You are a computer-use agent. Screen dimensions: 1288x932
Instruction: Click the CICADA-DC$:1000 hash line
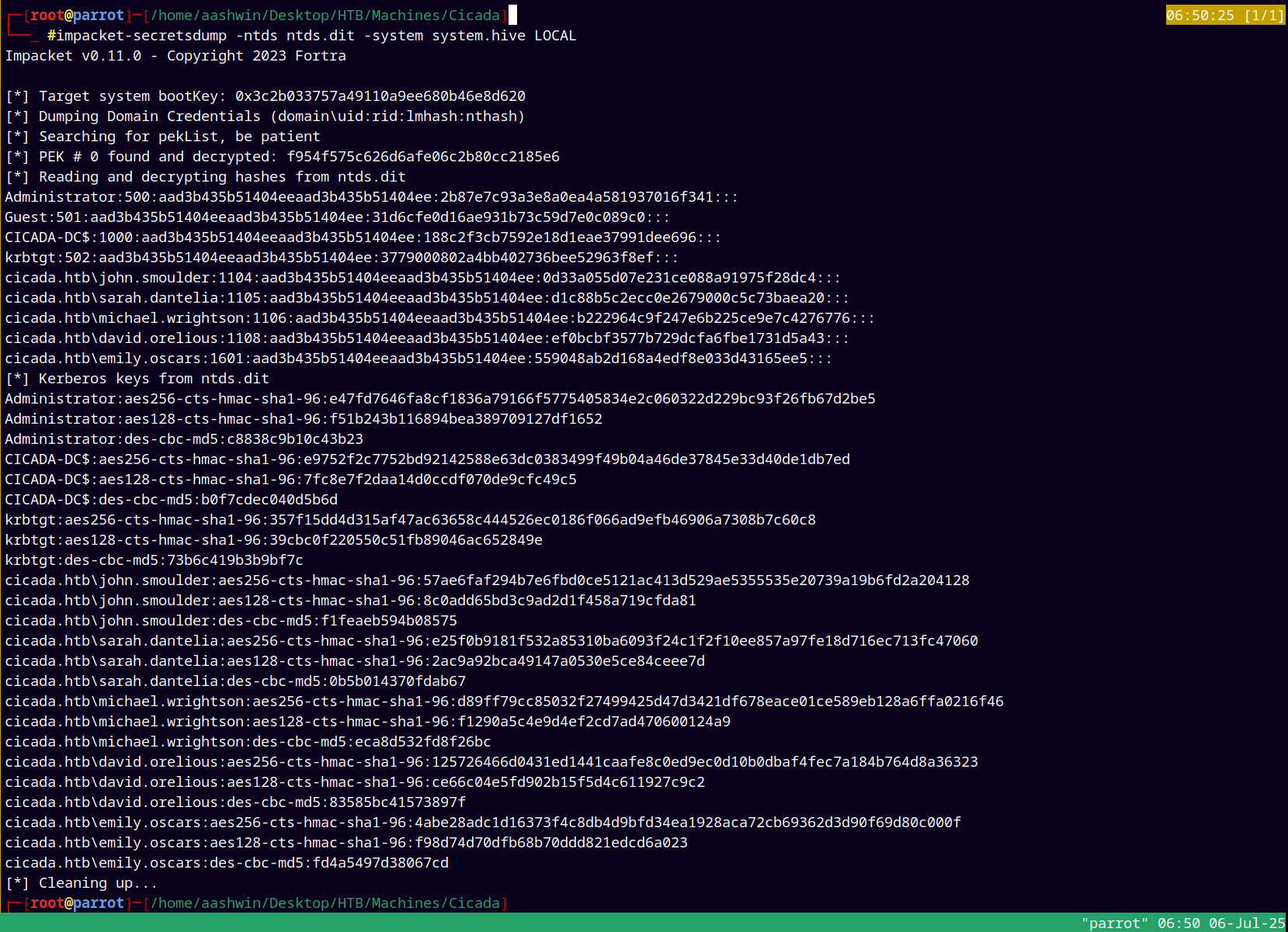pos(363,237)
